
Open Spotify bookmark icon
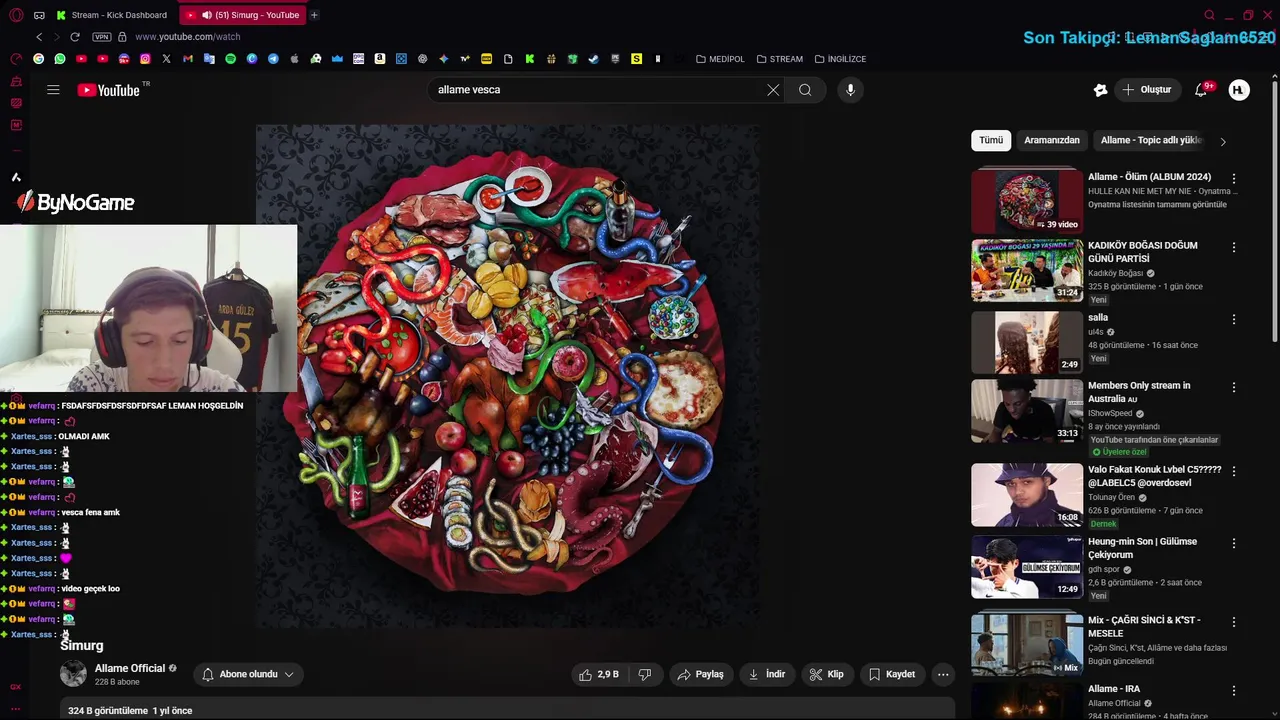coord(230,59)
